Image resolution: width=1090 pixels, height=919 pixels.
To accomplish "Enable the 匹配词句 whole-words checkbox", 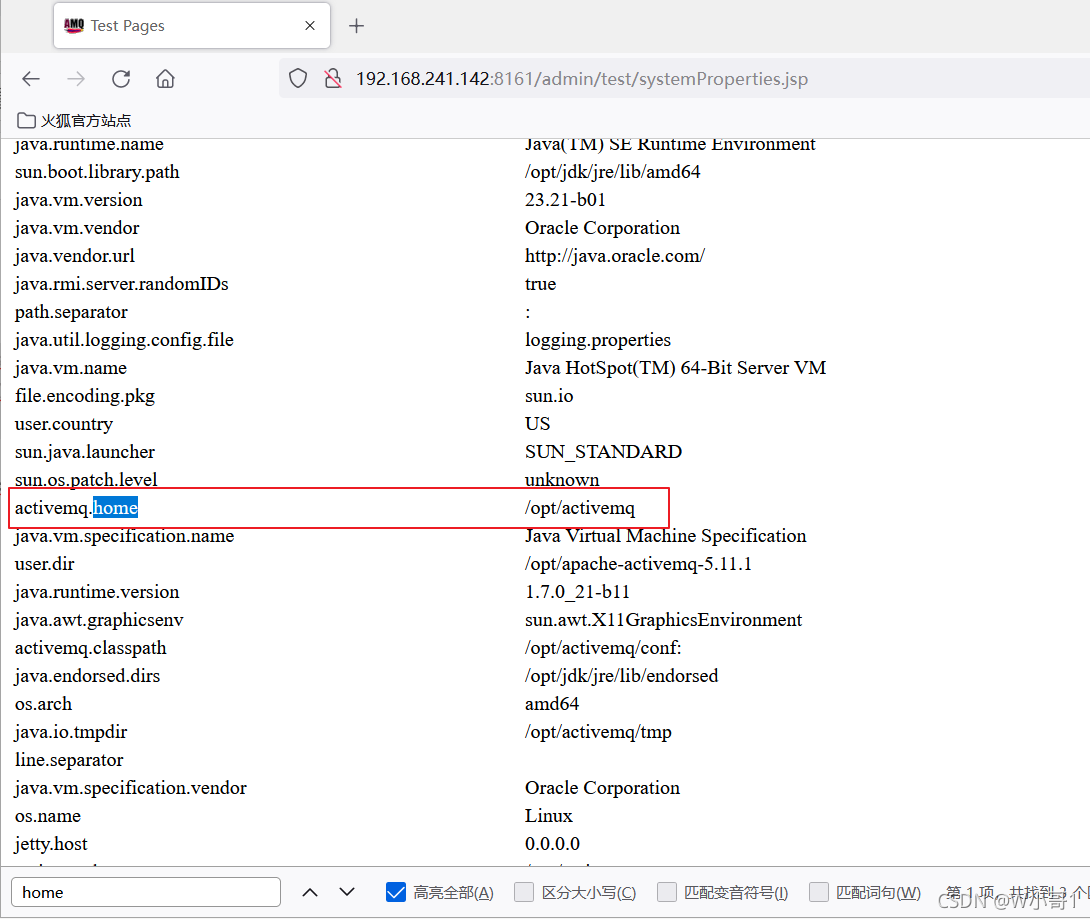I will tap(819, 892).
